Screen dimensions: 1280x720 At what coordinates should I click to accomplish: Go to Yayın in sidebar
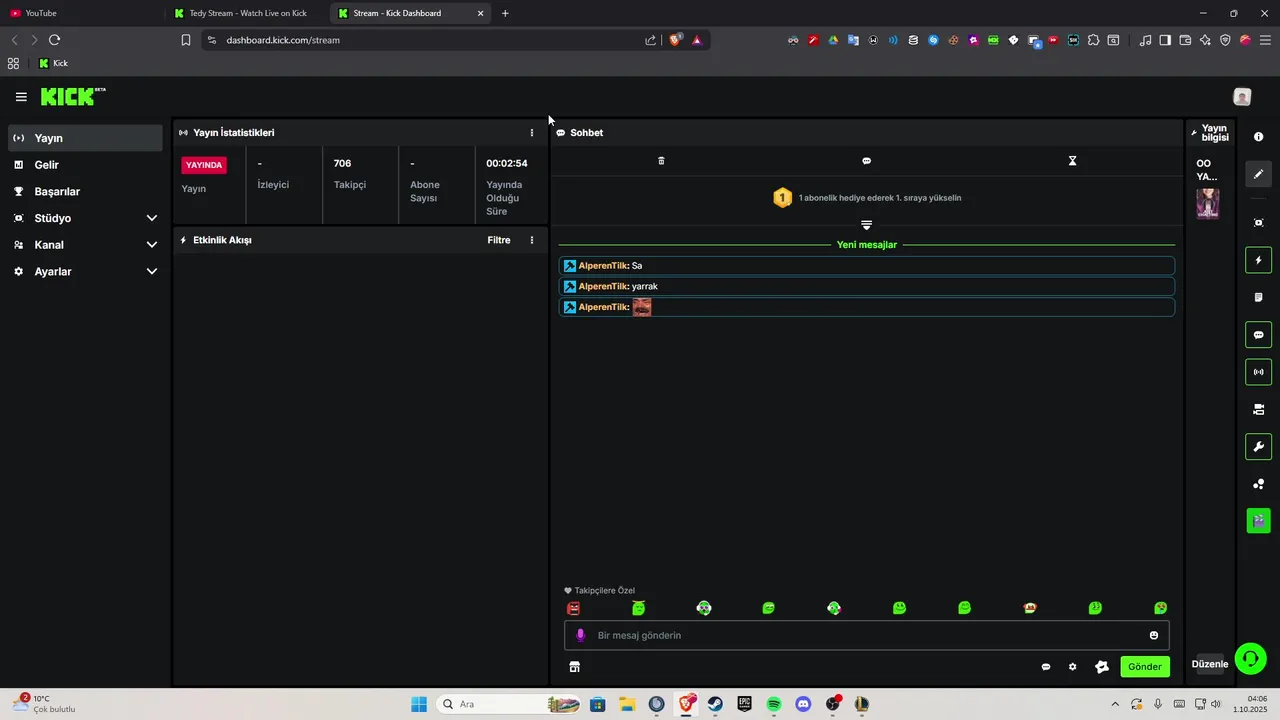(x=85, y=138)
